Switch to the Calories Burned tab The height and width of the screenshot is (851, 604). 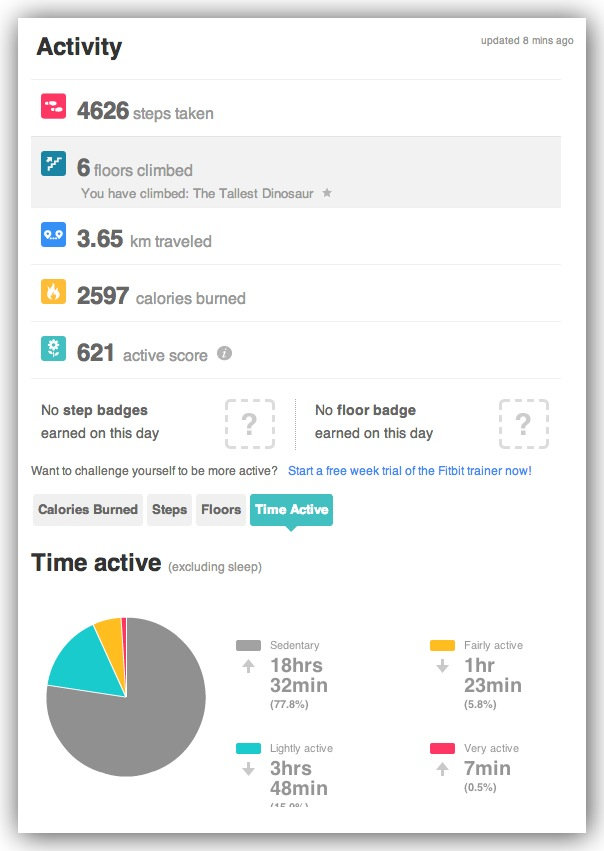tap(88, 510)
